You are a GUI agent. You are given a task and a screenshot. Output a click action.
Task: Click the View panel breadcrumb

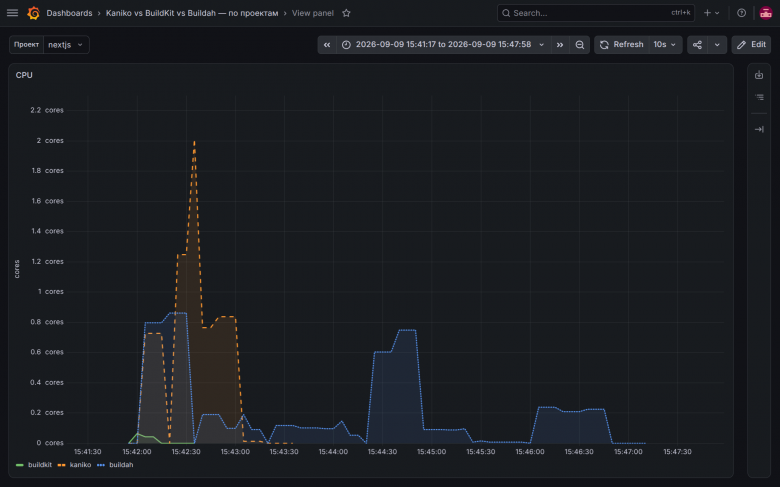tap(312, 13)
